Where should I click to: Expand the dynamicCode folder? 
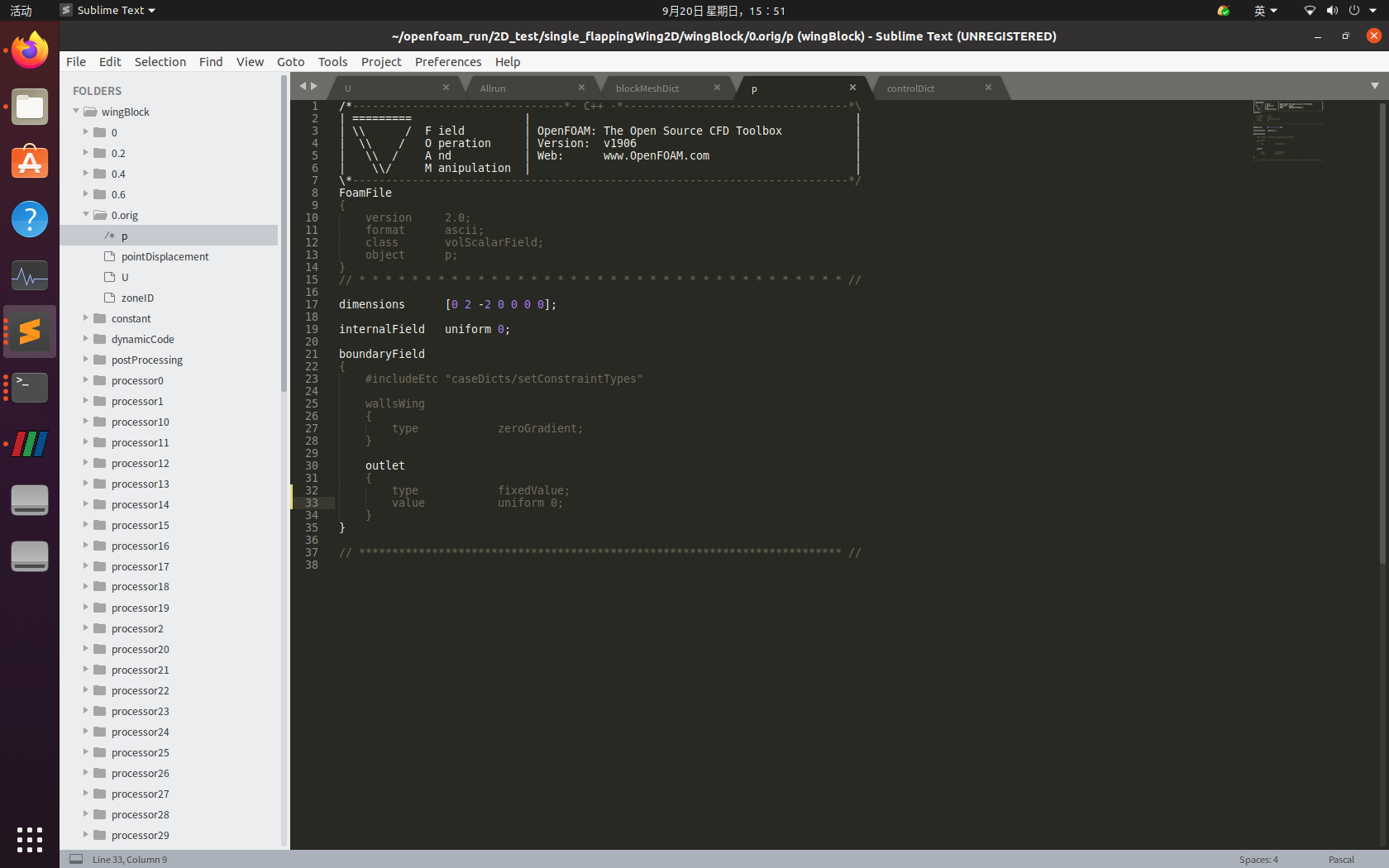pyautogui.click(x=86, y=339)
